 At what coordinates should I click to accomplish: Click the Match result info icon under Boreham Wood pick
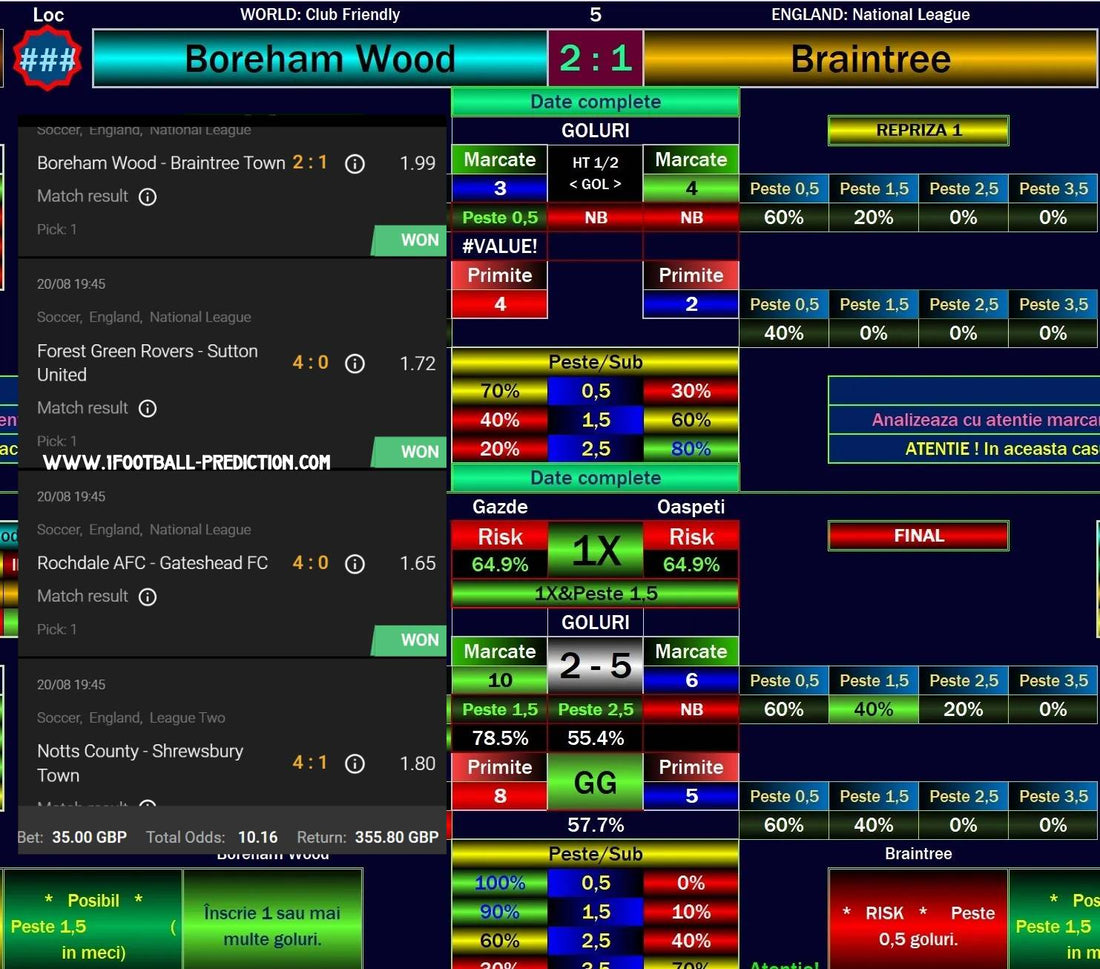pos(146,196)
